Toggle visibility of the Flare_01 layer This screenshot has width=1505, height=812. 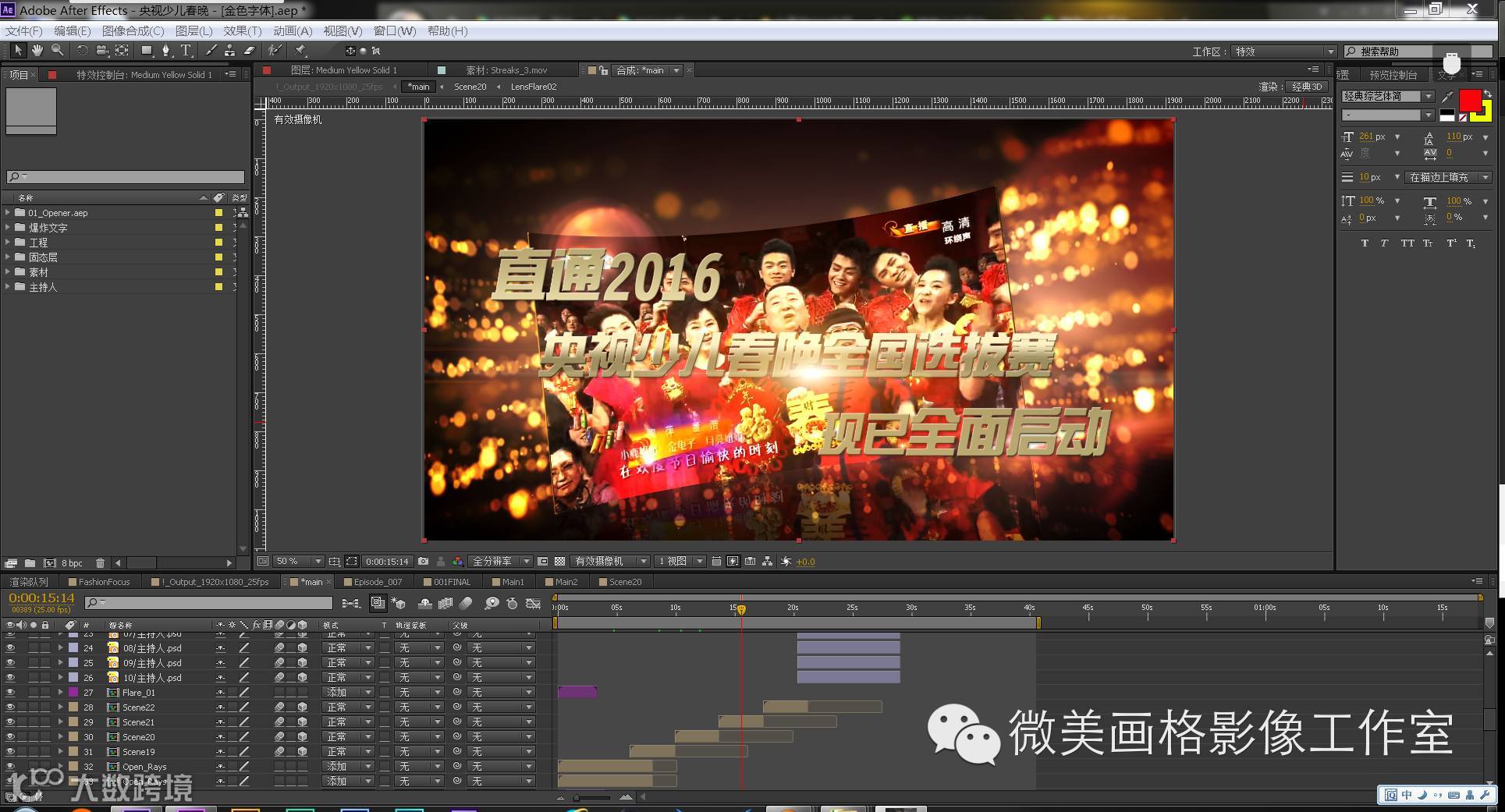click(10, 693)
